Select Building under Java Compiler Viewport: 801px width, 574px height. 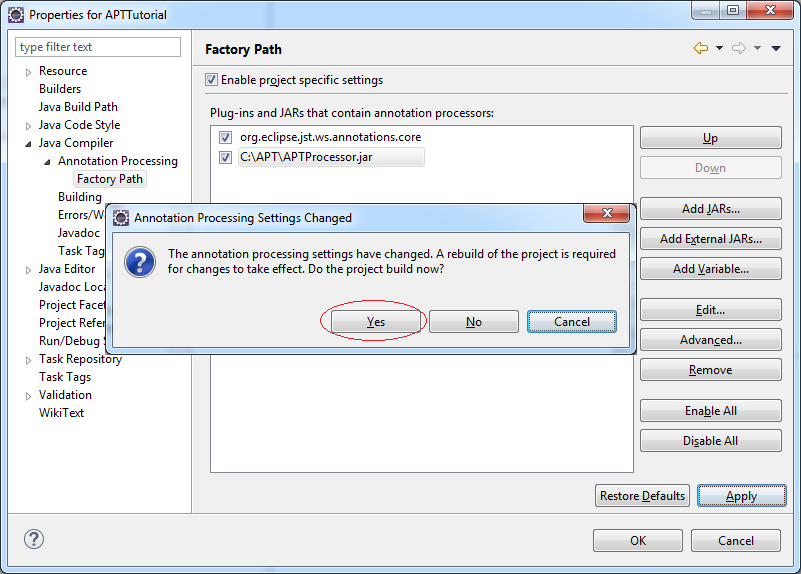pos(80,197)
